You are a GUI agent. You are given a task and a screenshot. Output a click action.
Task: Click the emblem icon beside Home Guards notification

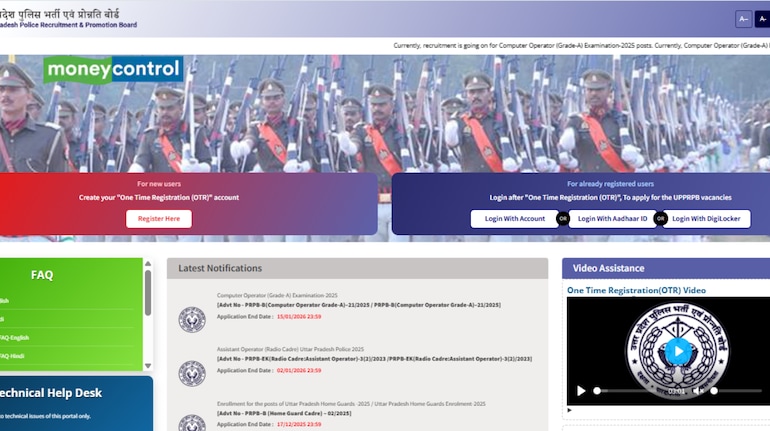click(192, 422)
